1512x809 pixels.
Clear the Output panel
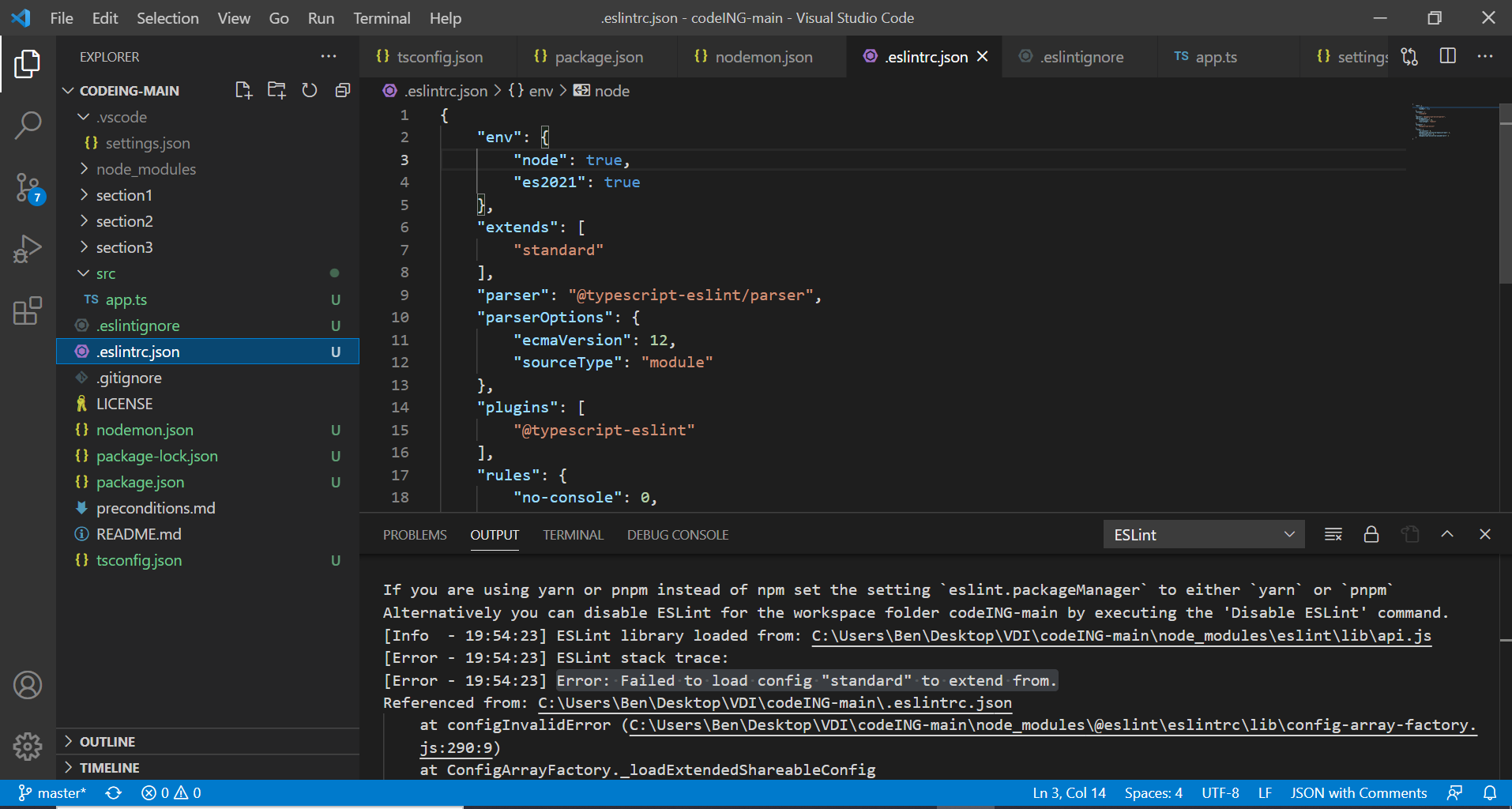[x=1333, y=534]
